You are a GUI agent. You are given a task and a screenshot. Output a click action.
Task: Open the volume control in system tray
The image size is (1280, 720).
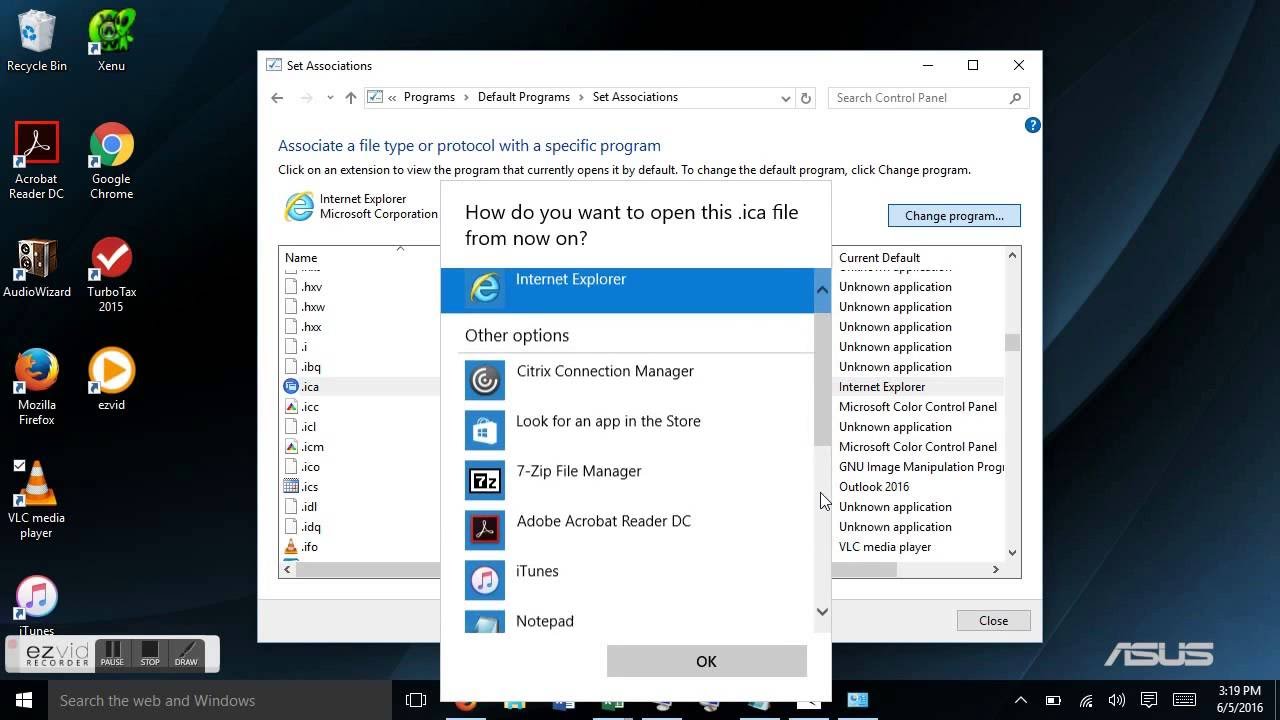[1116, 700]
